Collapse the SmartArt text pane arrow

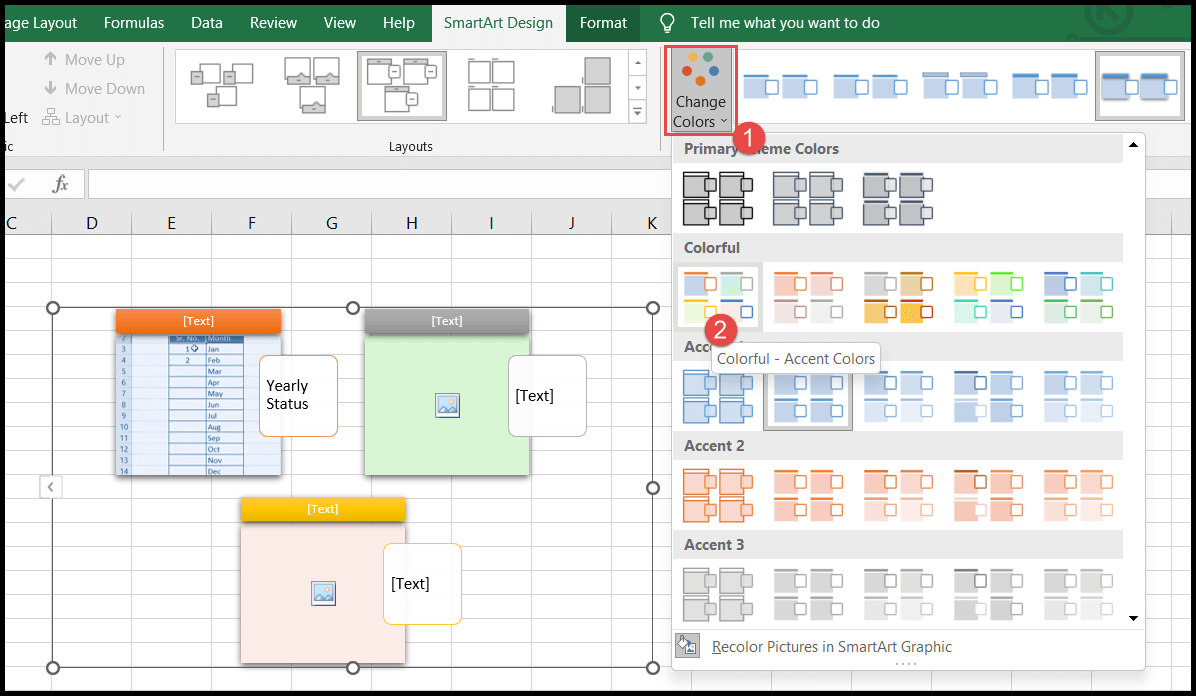click(51, 486)
